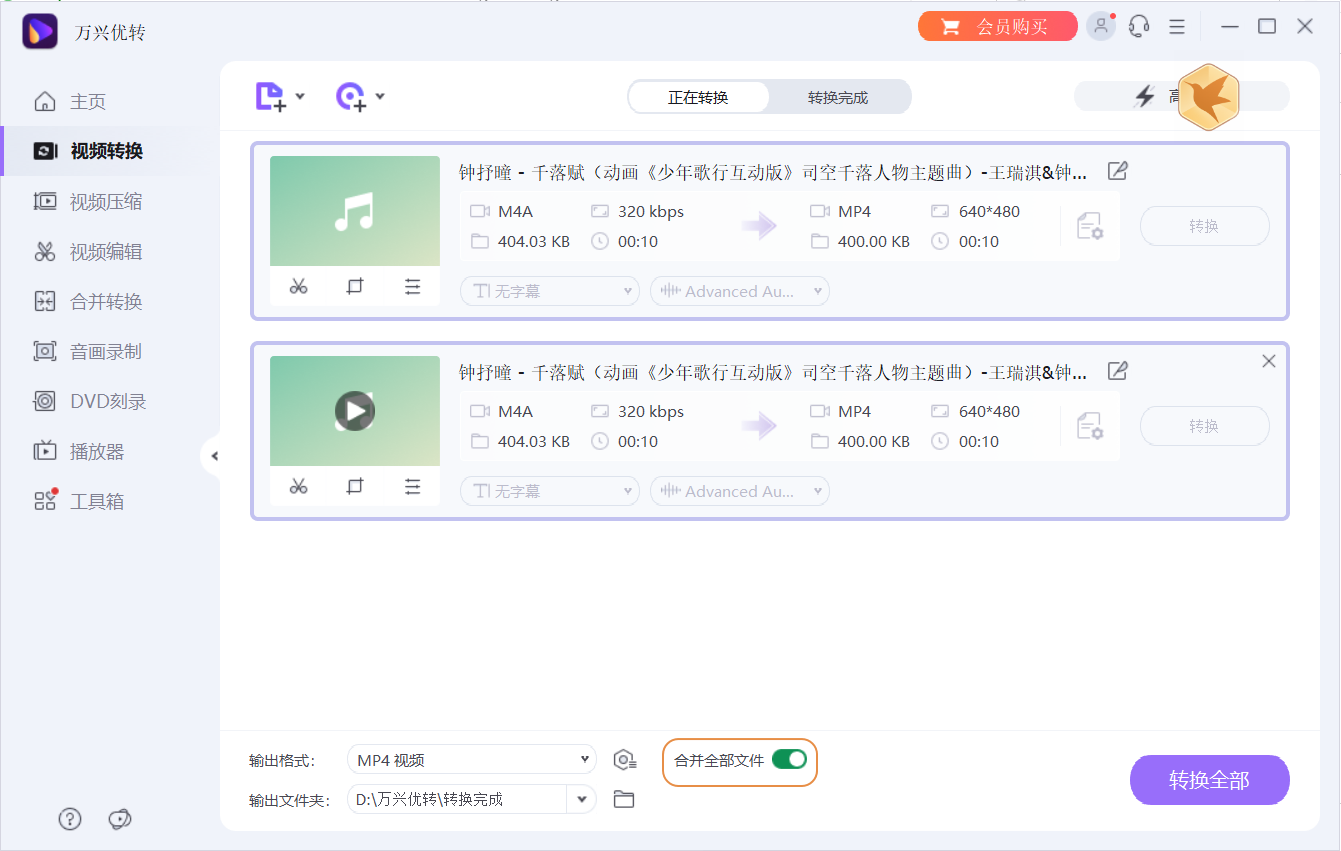Screen dimensions: 1341x851
Task: Crop the second video file
Action: click(355, 486)
